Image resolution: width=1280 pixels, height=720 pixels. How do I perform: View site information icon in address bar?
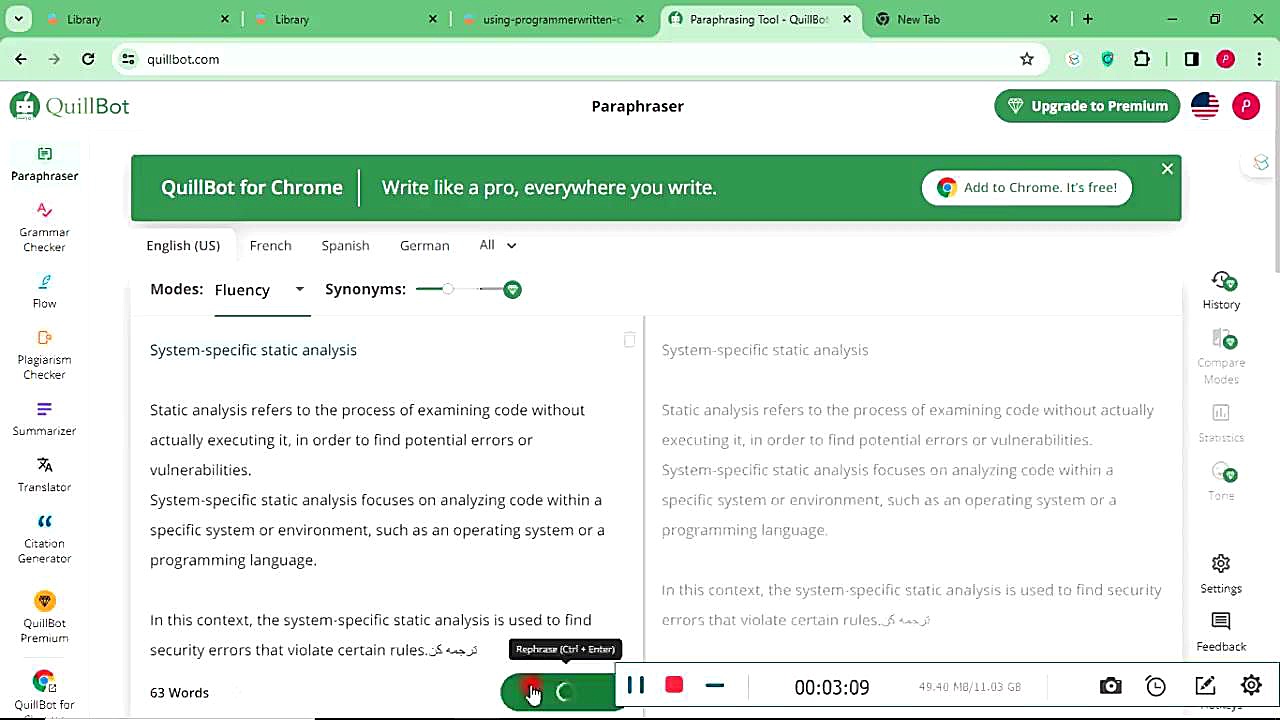point(128,59)
